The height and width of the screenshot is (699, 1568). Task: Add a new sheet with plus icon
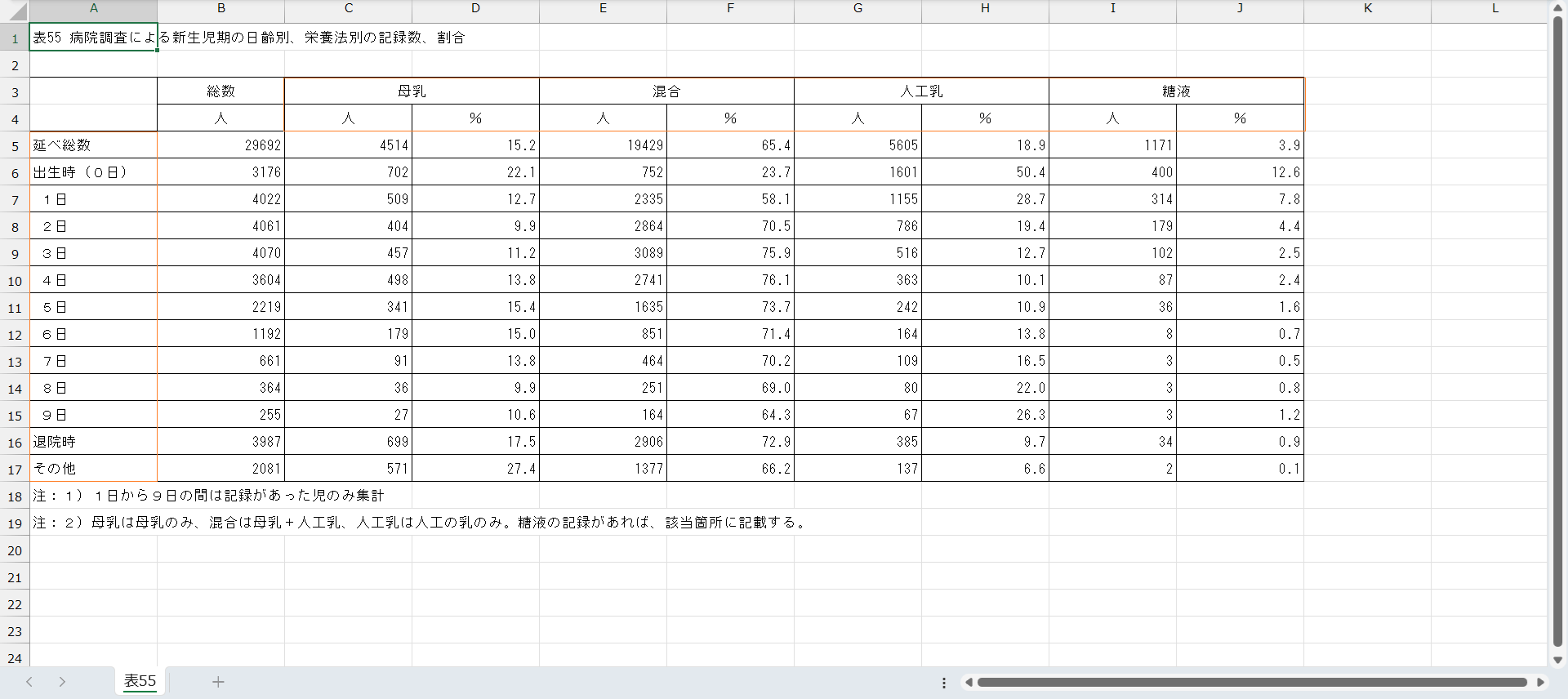point(218,682)
